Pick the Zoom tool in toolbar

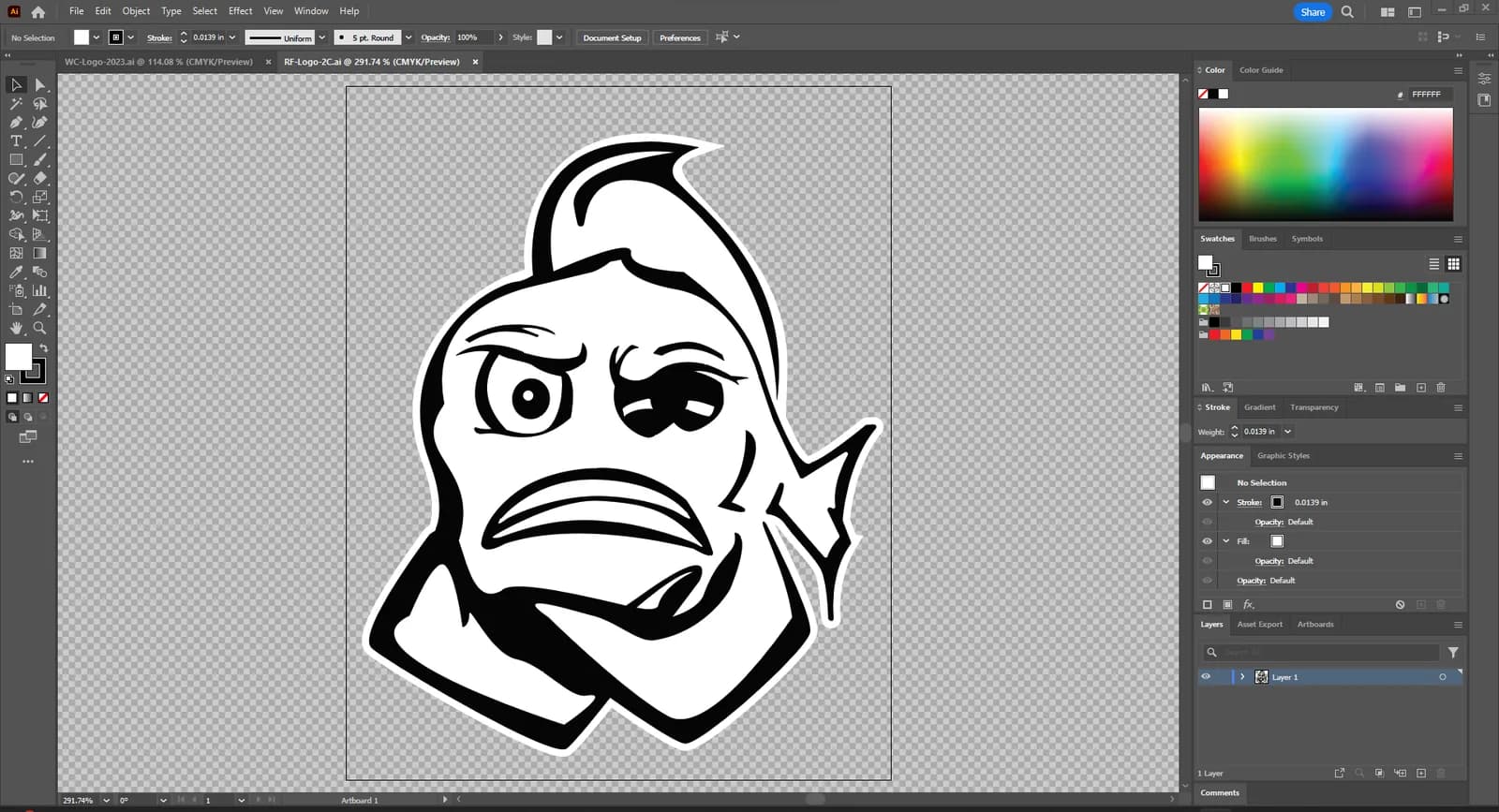click(x=39, y=328)
